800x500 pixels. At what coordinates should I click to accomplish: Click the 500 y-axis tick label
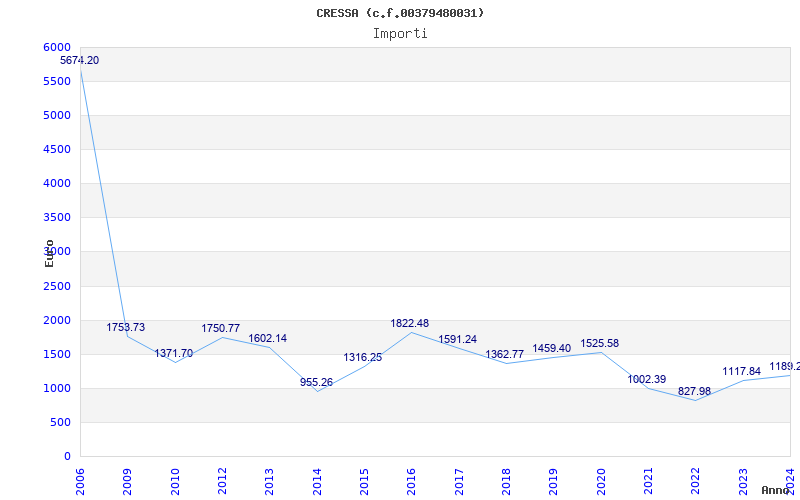pos(61,422)
